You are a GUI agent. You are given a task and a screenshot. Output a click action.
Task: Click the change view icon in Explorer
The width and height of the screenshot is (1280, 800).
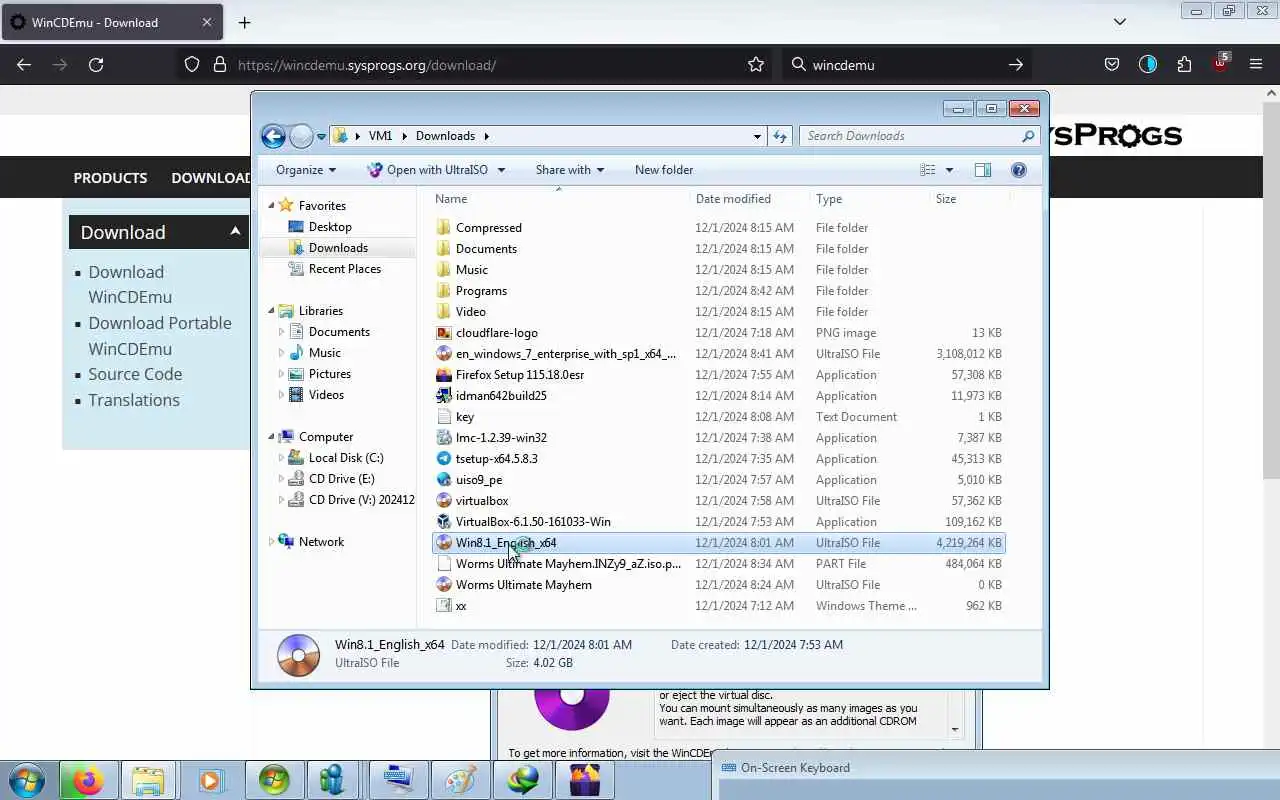tap(928, 170)
